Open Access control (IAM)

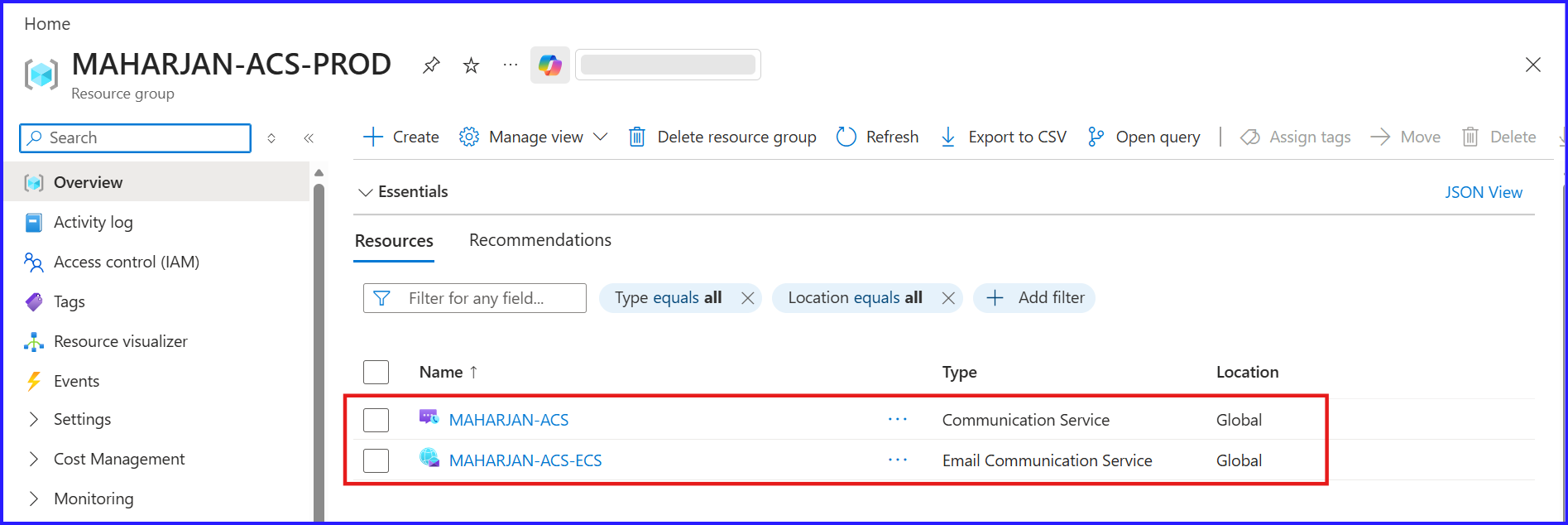127,262
